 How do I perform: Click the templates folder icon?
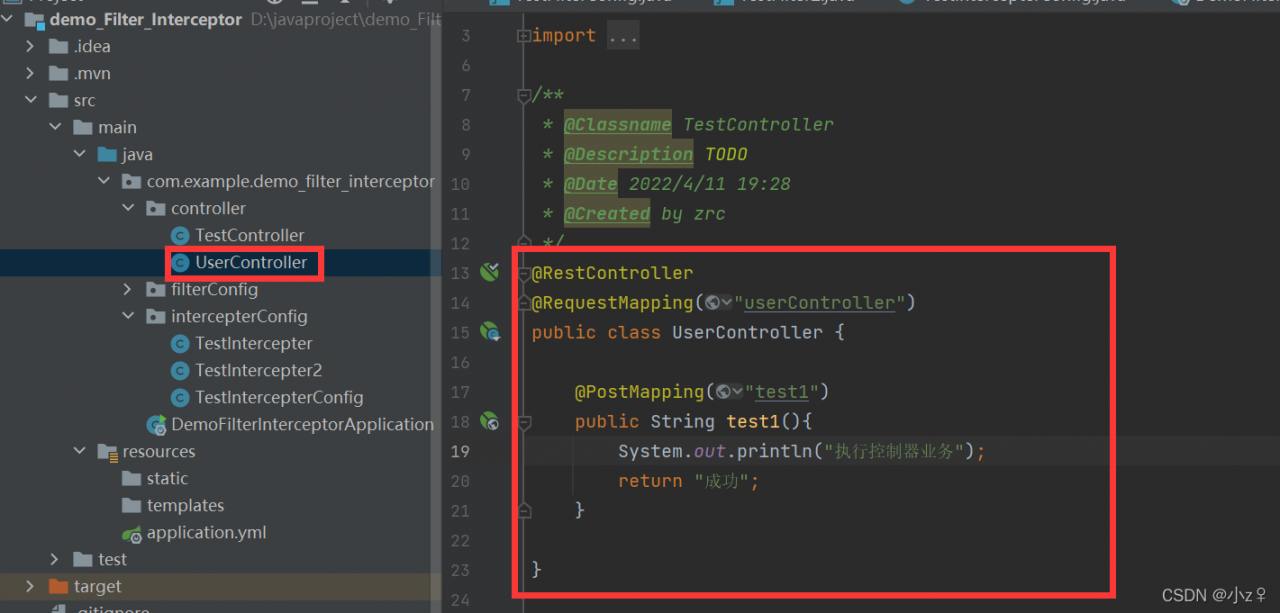[132, 506]
